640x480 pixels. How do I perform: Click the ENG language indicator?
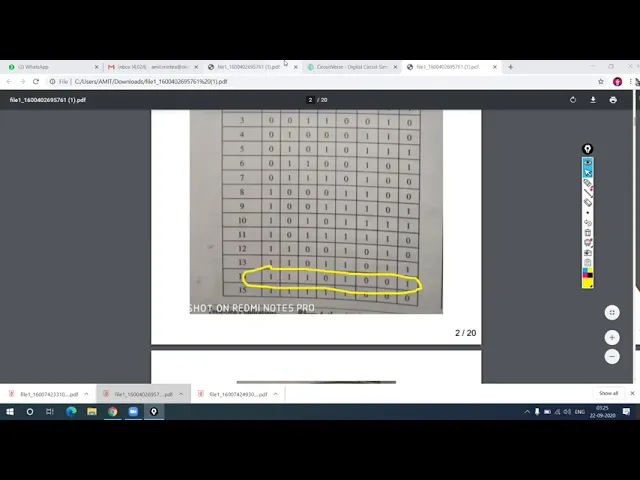coord(580,412)
